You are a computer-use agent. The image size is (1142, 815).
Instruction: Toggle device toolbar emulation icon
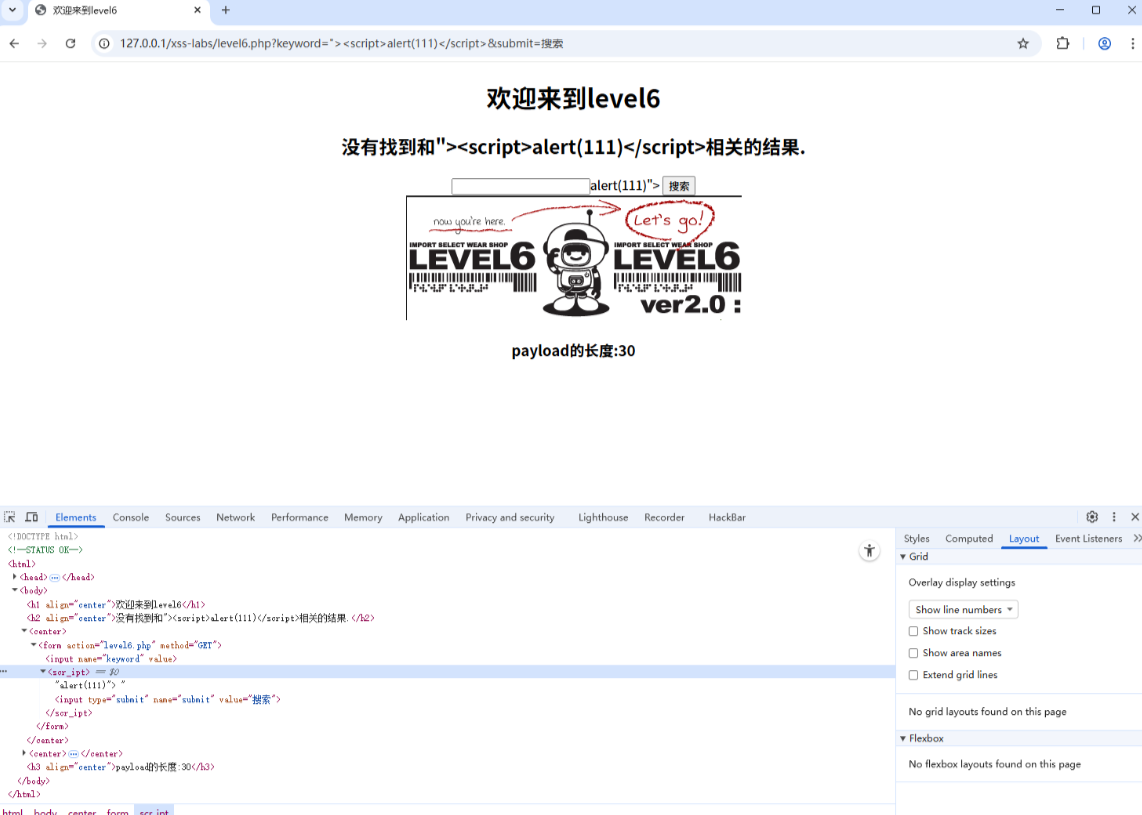[x=31, y=517]
